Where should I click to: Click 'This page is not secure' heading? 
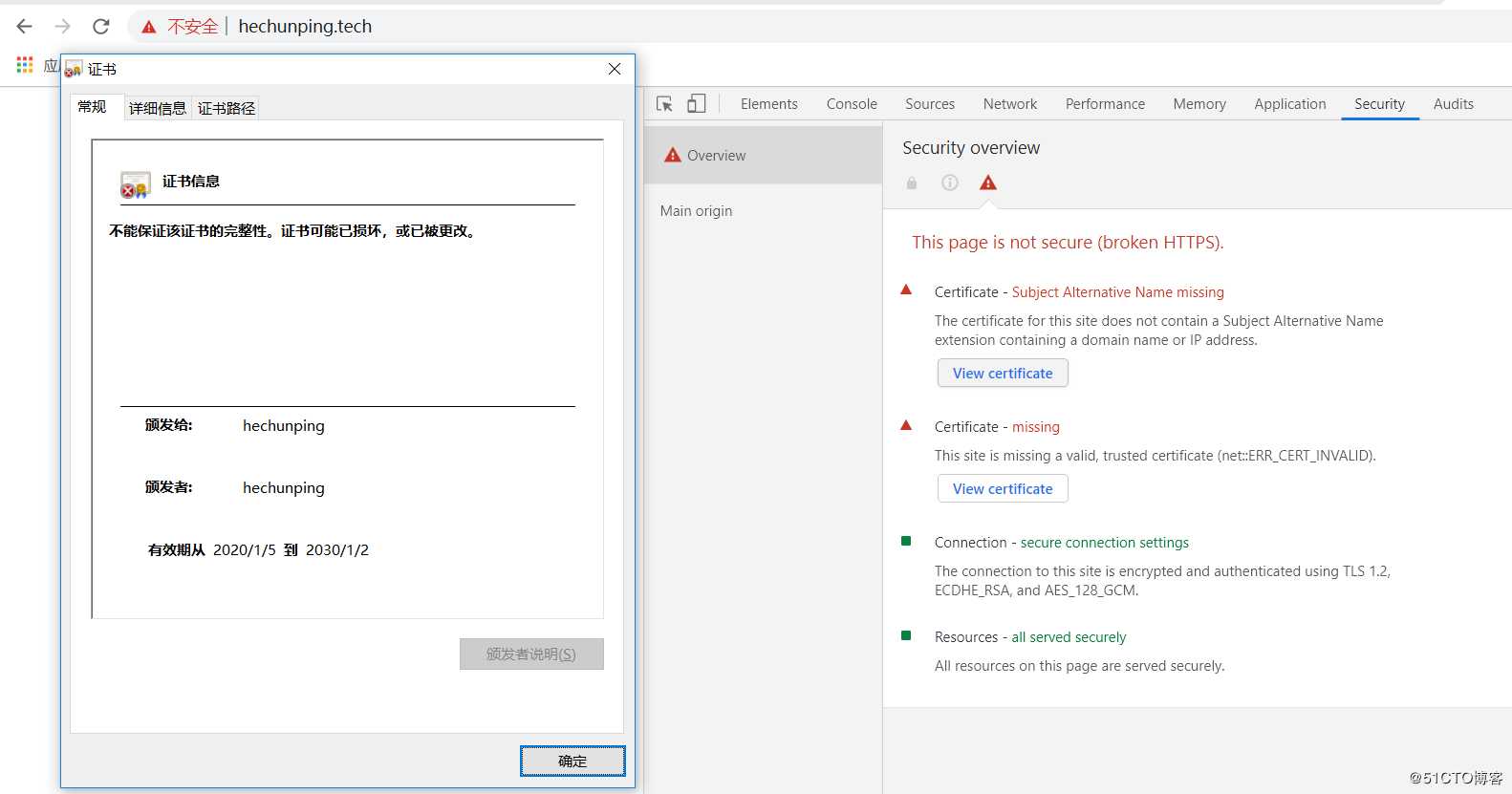click(x=1068, y=243)
